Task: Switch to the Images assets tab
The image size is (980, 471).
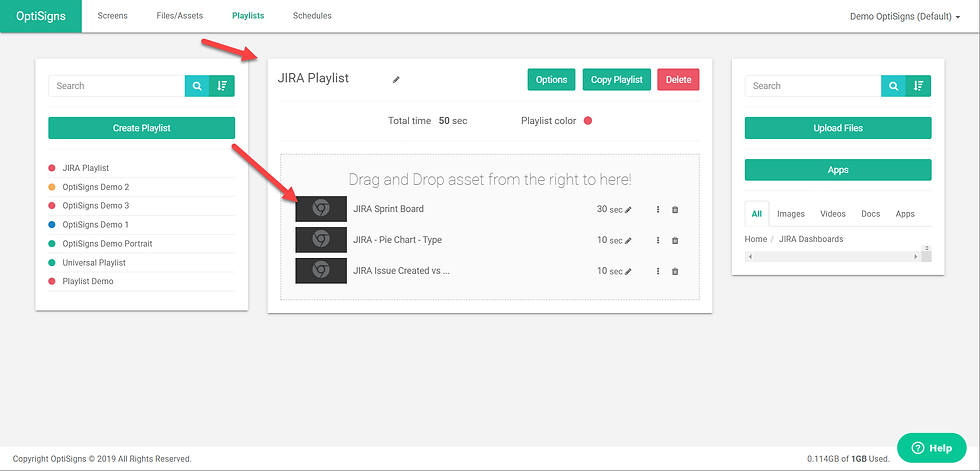Action: pyautogui.click(x=791, y=214)
